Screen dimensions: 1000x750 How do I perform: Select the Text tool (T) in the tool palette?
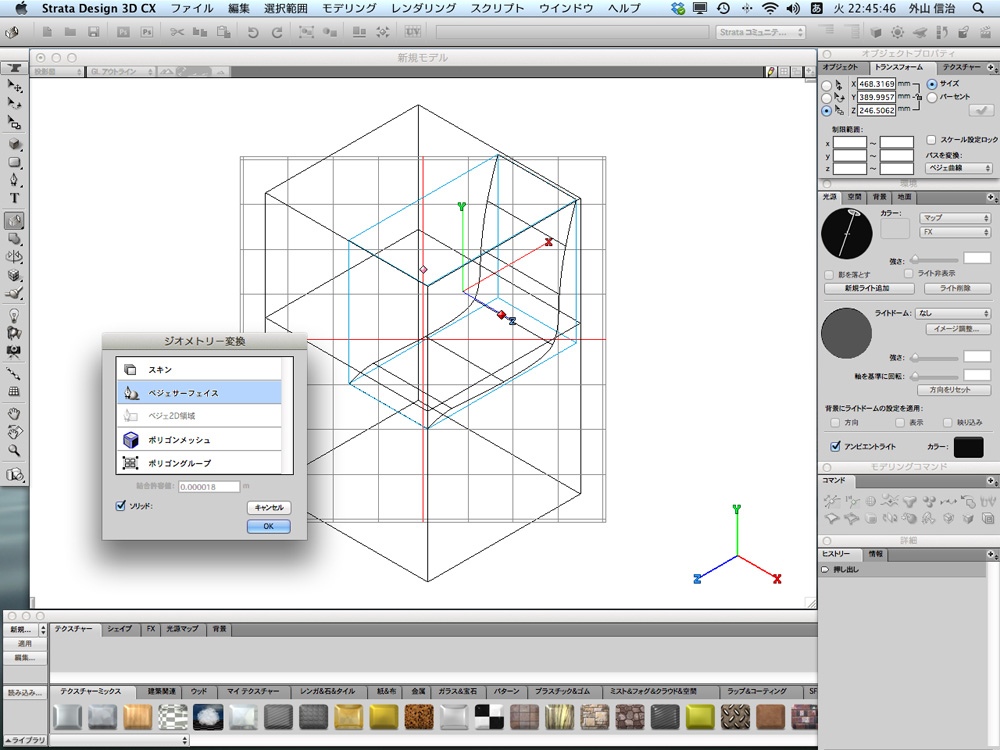14,198
